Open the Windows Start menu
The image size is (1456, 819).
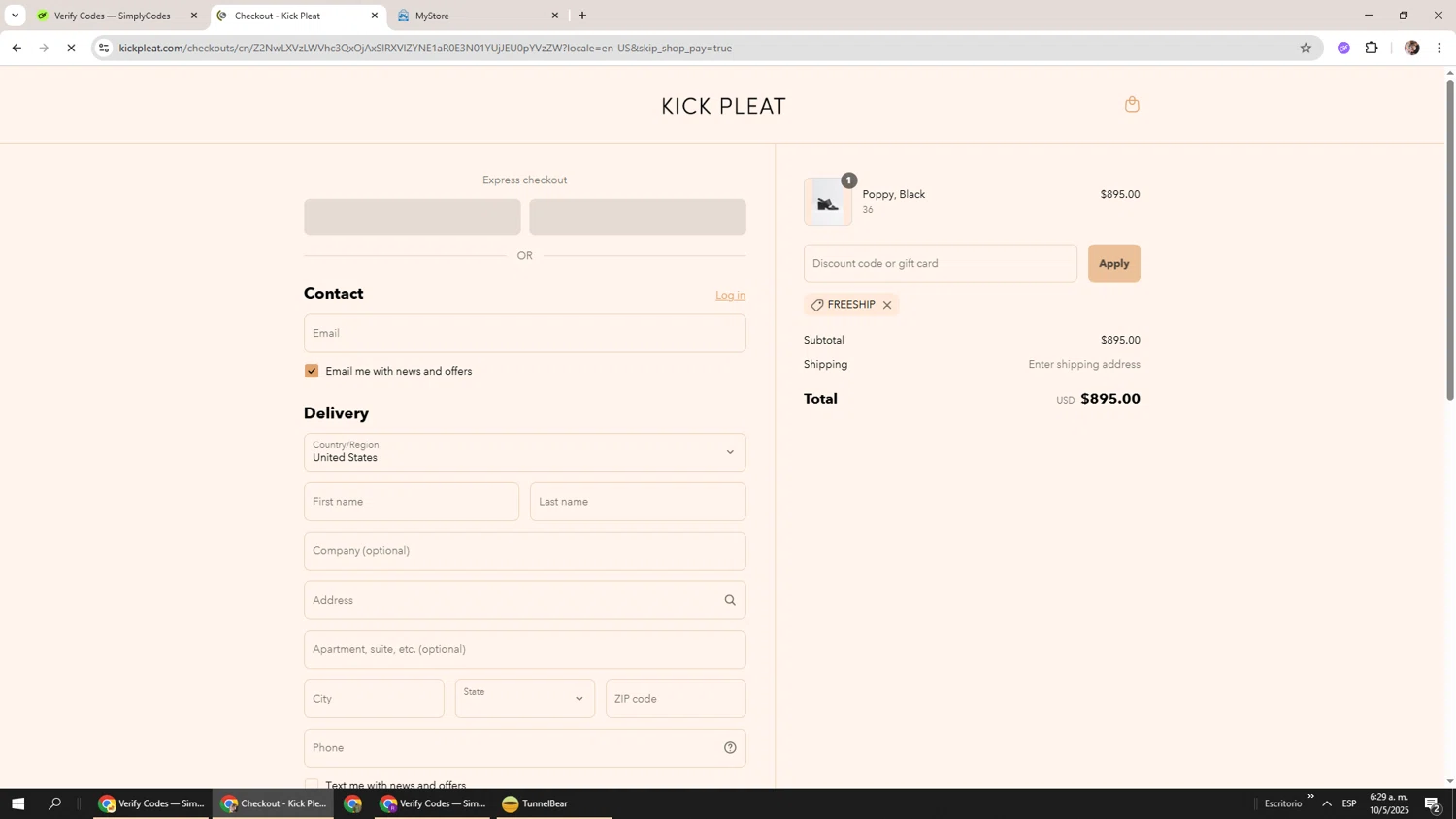point(17,803)
